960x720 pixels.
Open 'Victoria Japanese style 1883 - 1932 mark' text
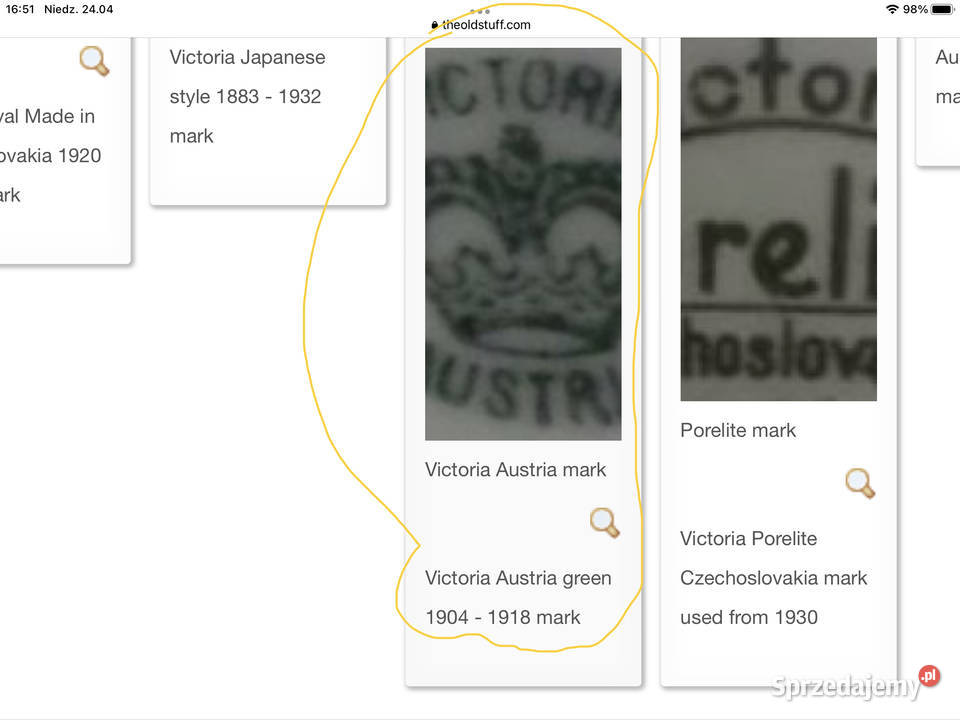tap(247, 97)
